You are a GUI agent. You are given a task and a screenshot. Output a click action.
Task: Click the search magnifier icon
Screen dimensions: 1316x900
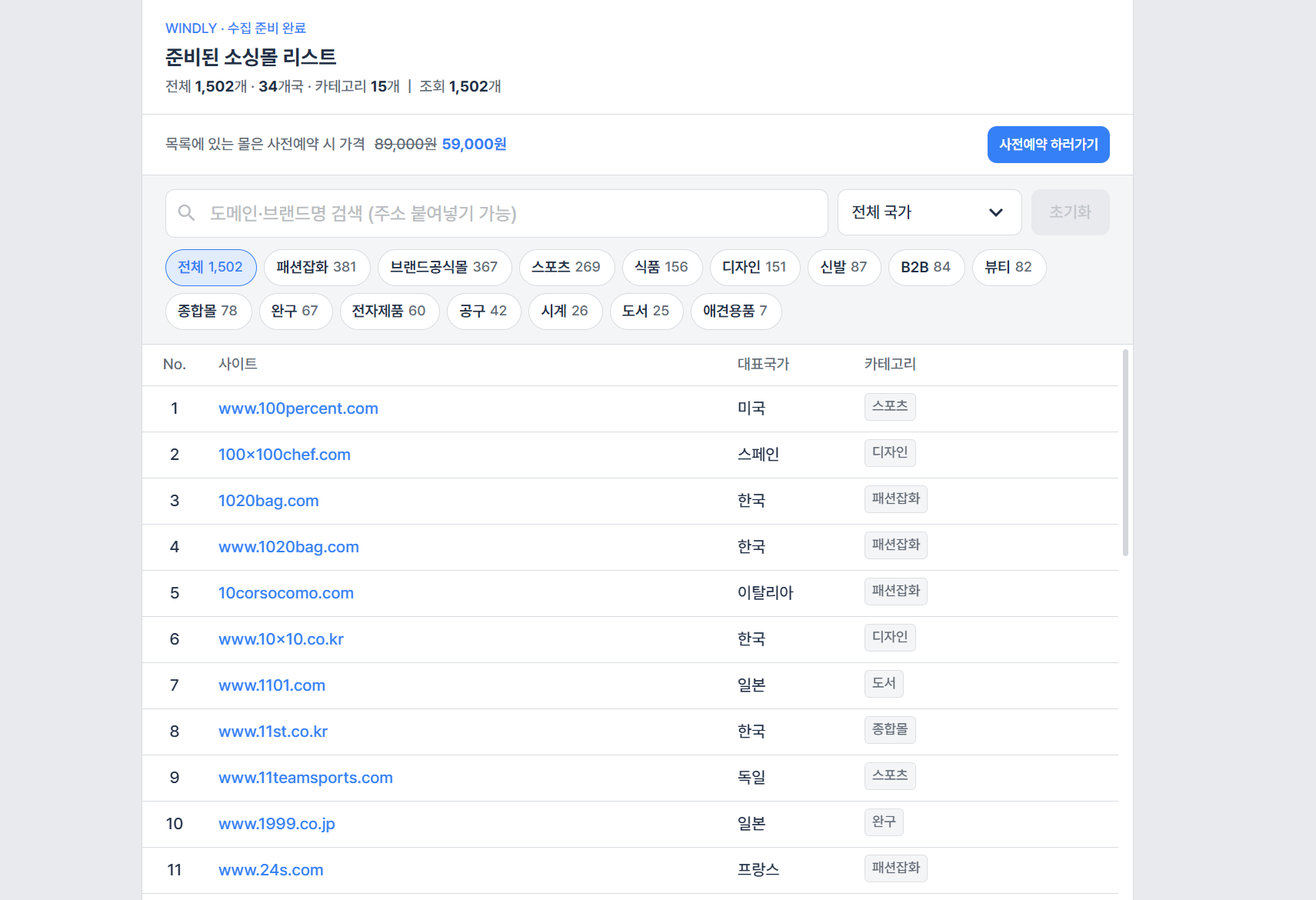186,213
